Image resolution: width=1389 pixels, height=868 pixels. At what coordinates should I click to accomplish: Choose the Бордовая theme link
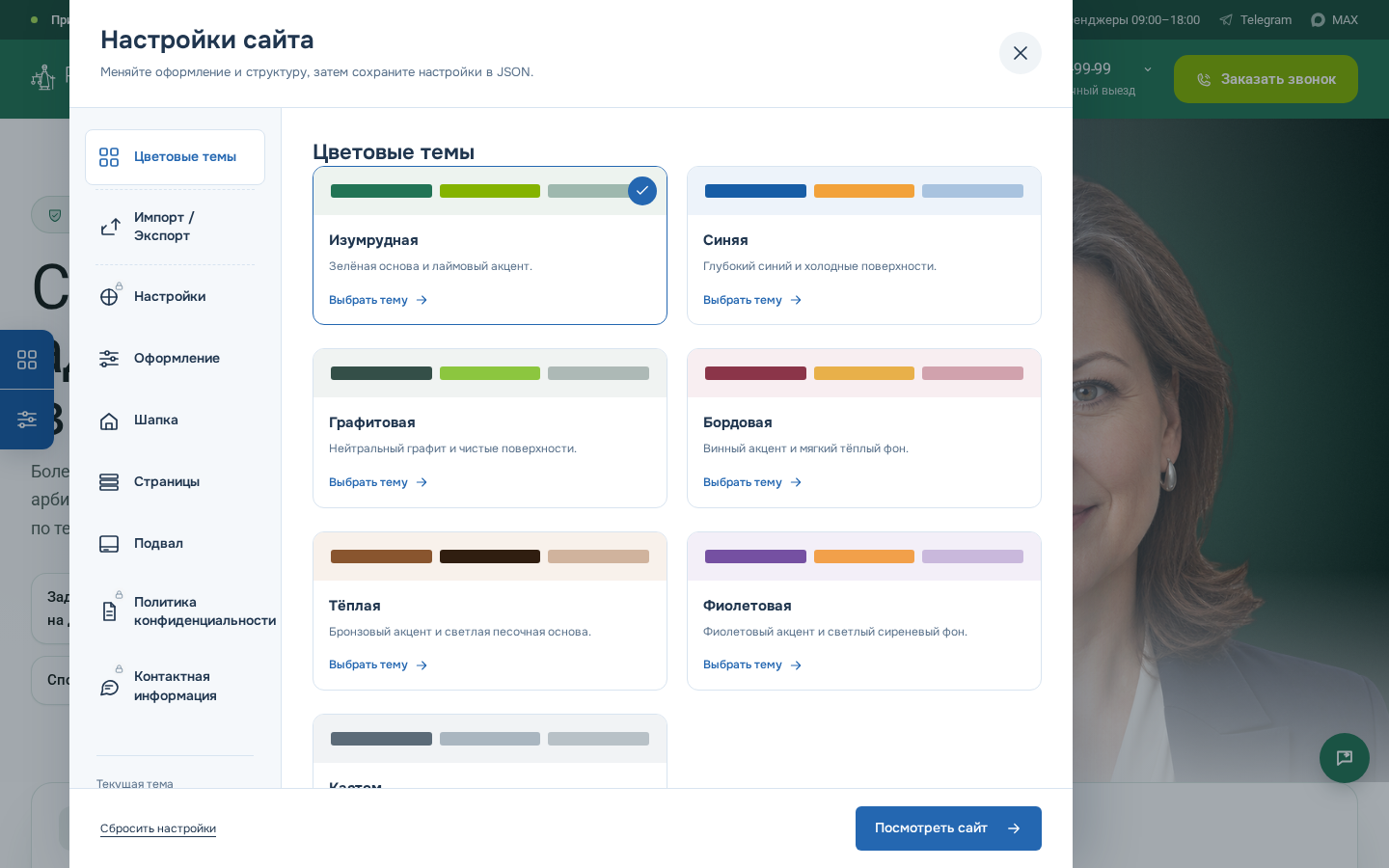pyautogui.click(x=752, y=482)
